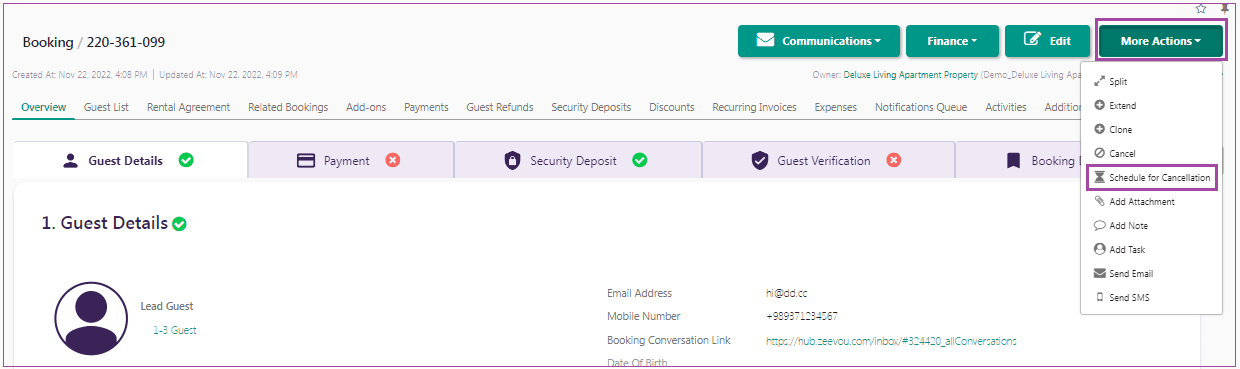Screen dimensions: 1240x369
Task: Open the Booking Conversation Link URL
Action: pos(891,340)
